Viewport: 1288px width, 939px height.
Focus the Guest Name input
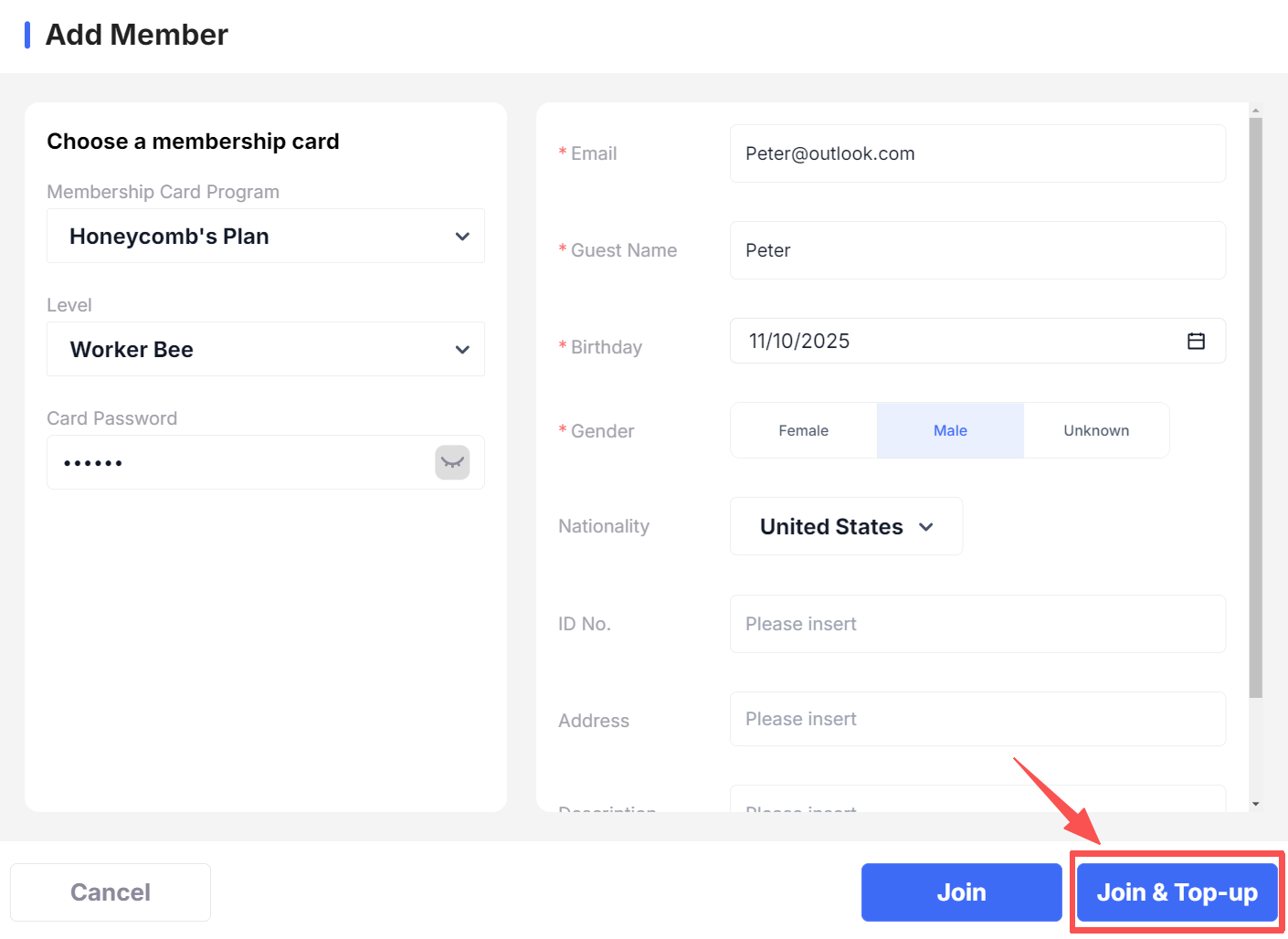coord(977,250)
